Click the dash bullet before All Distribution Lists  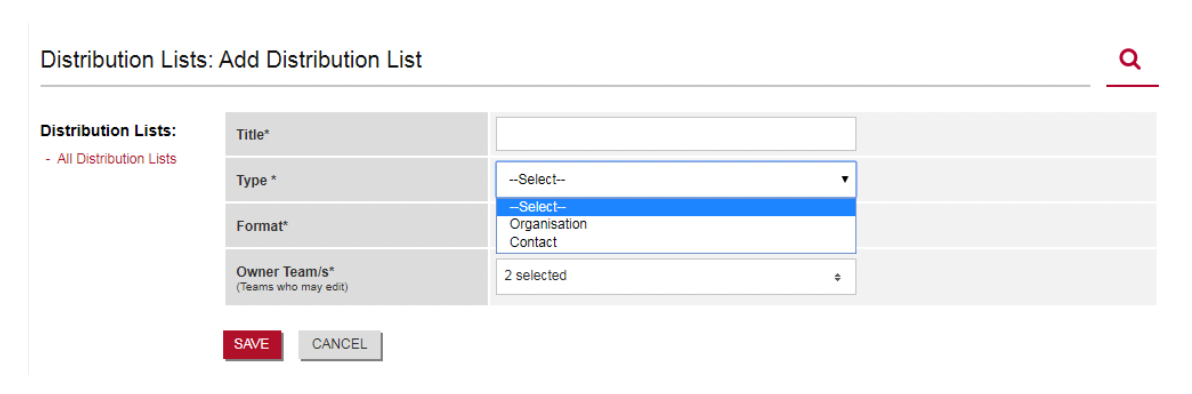pos(48,159)
